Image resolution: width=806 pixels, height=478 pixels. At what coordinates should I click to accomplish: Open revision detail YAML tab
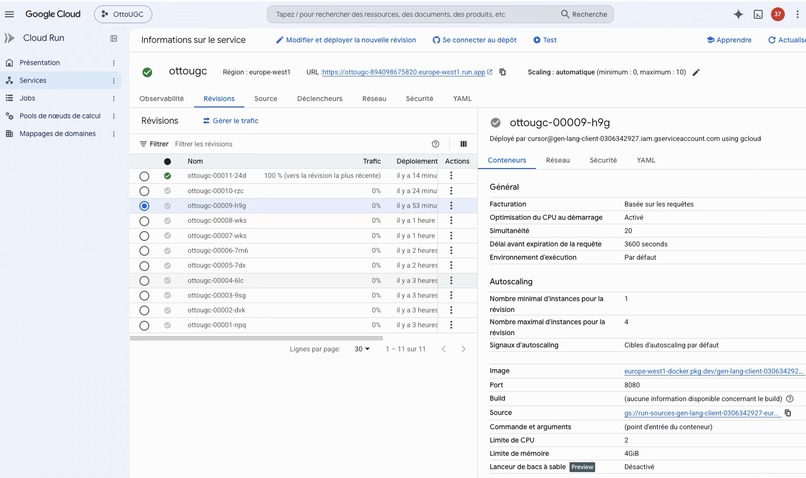pyautogui.click(x=646, y=160)
